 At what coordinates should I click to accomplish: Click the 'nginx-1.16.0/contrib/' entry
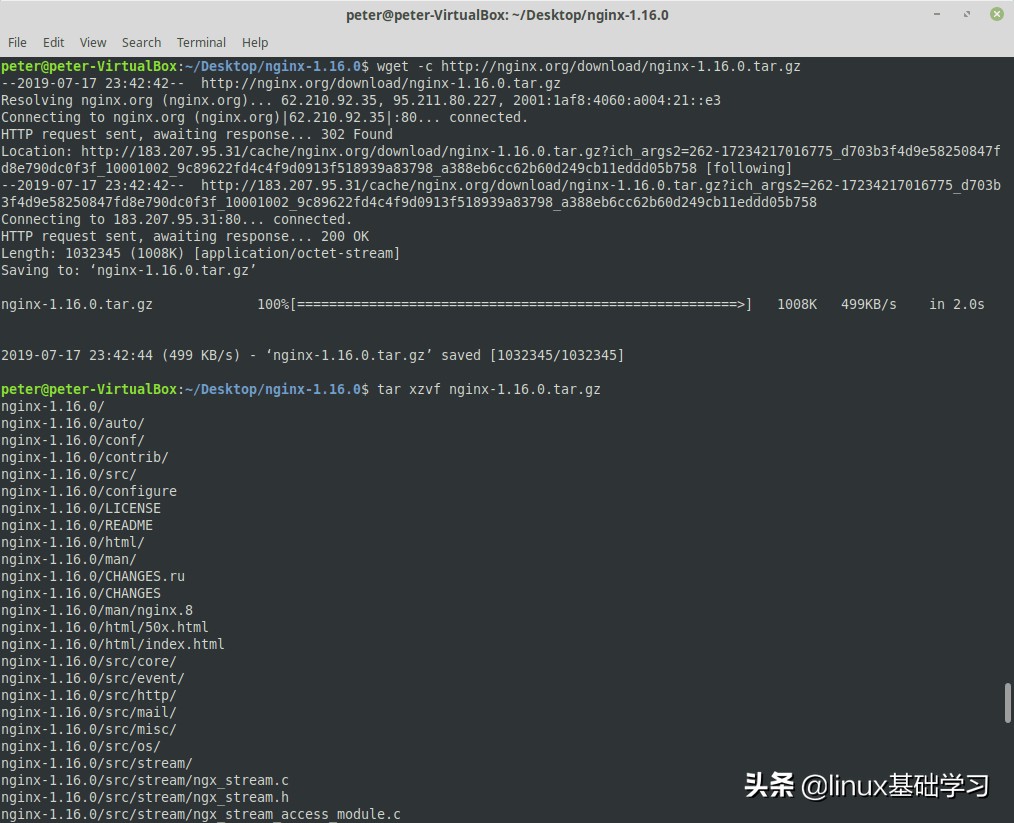point(85,457)
